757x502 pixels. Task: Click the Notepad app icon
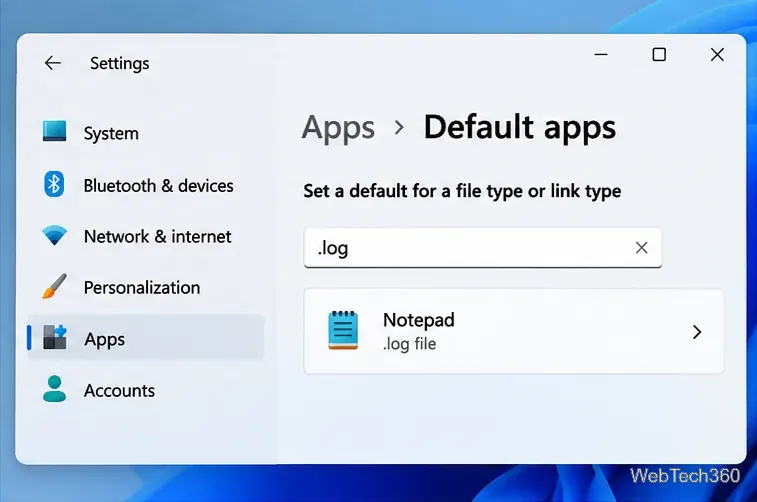pyautogui.click(x=343, y=330)
